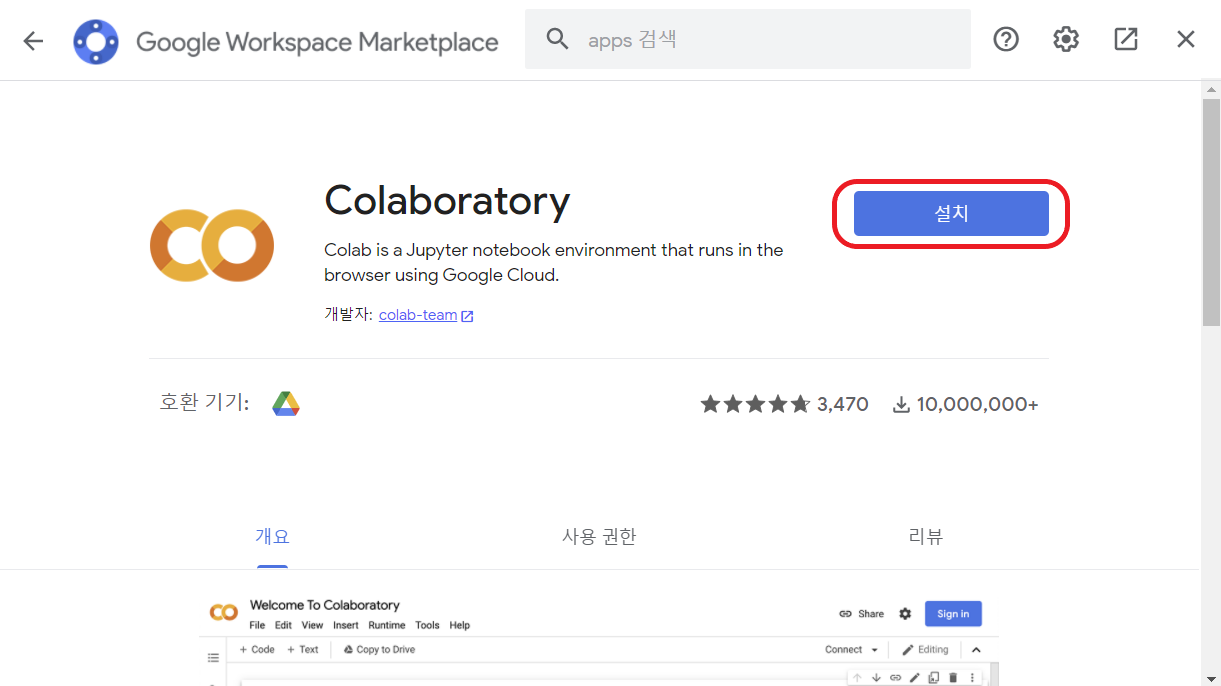Click 'Copy to Drive' in preview screenshot
Viewport: 1221px width, 686px height.
coord(379,650)
